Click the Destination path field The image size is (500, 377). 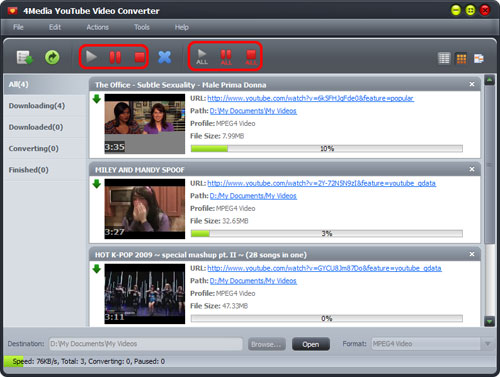point(146,344)
